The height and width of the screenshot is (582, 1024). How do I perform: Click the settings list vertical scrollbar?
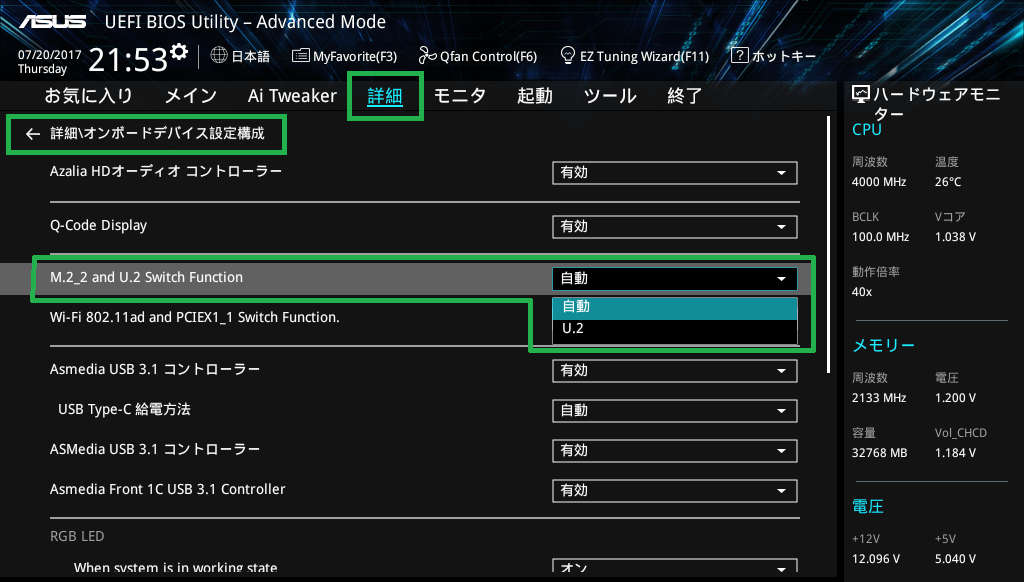[829, 245]
